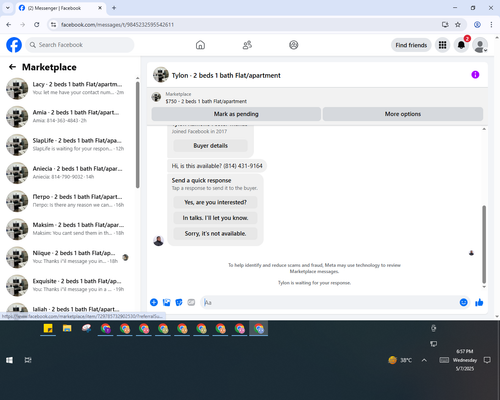Open Nique's conversation

(69, 257)
